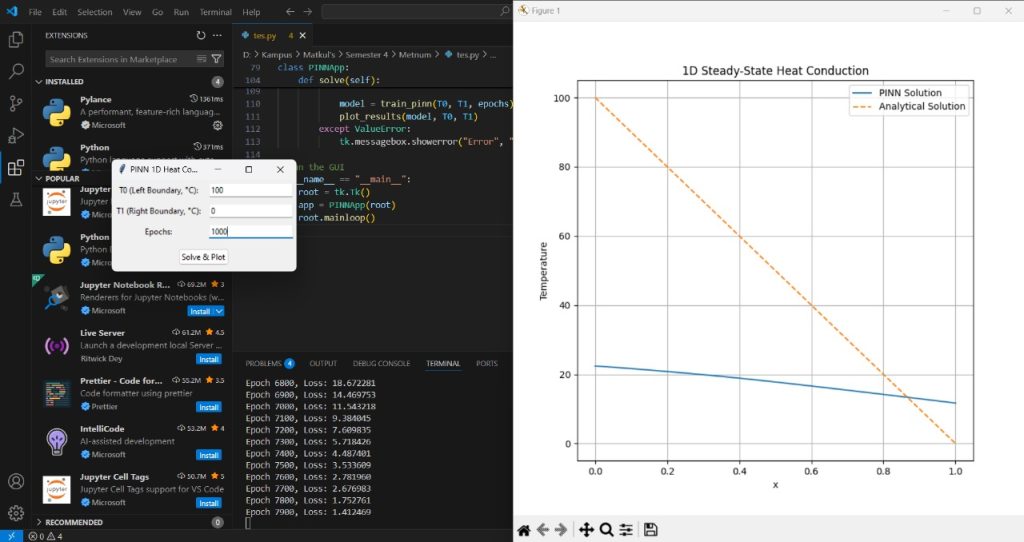Save the figure with the floppy disk icon
This screenshot has height=542, width=1024.
click(650, 529)
